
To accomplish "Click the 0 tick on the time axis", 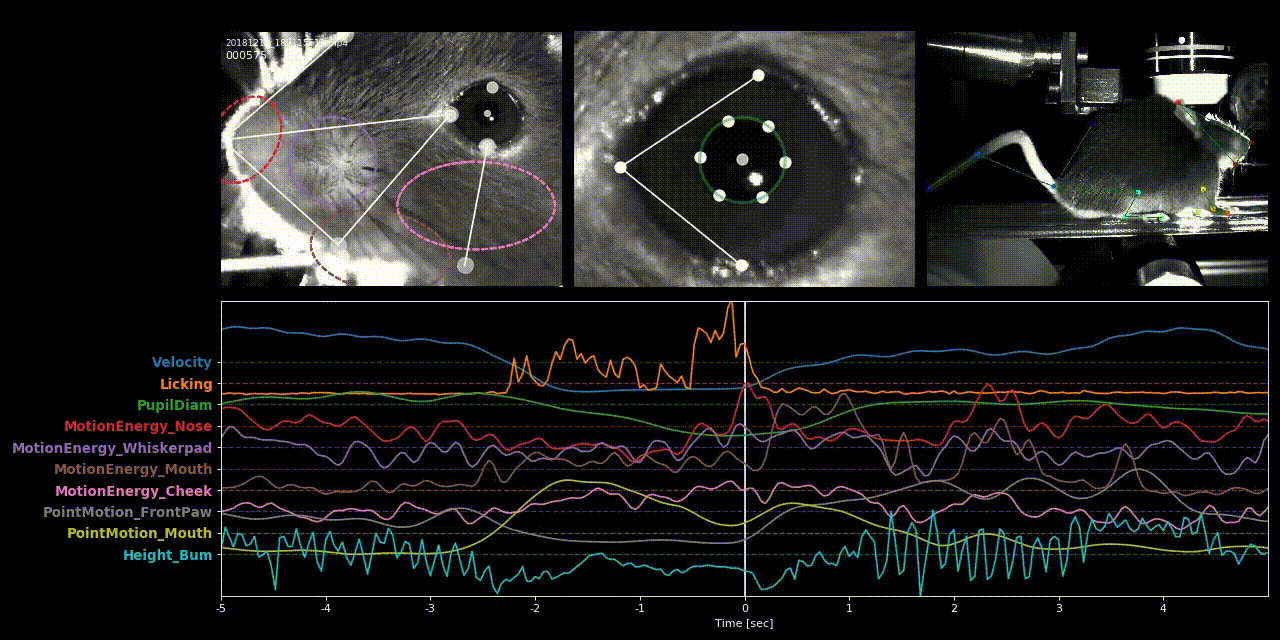I will (745, 607).
